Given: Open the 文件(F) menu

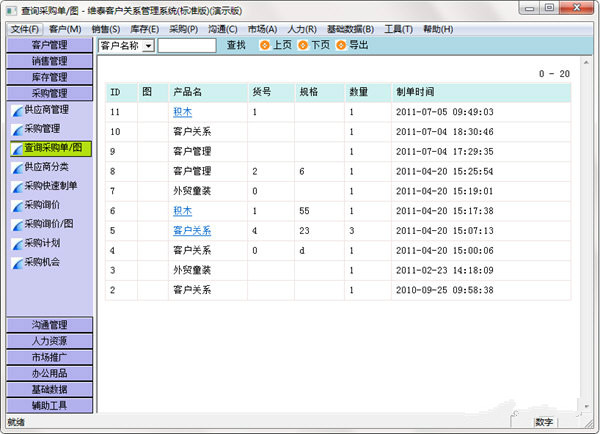Looking at the screenshot, I should point(24,29).
